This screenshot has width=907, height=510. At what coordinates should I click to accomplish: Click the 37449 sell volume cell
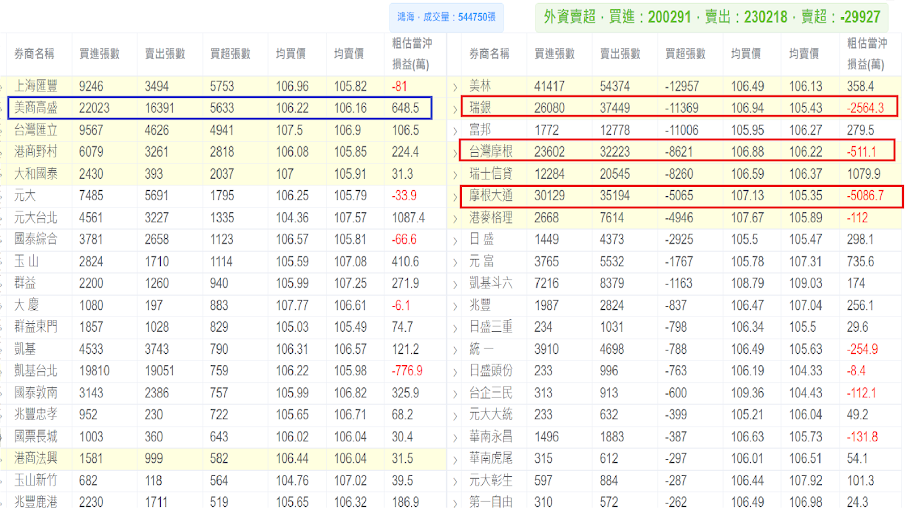[615, 108]
